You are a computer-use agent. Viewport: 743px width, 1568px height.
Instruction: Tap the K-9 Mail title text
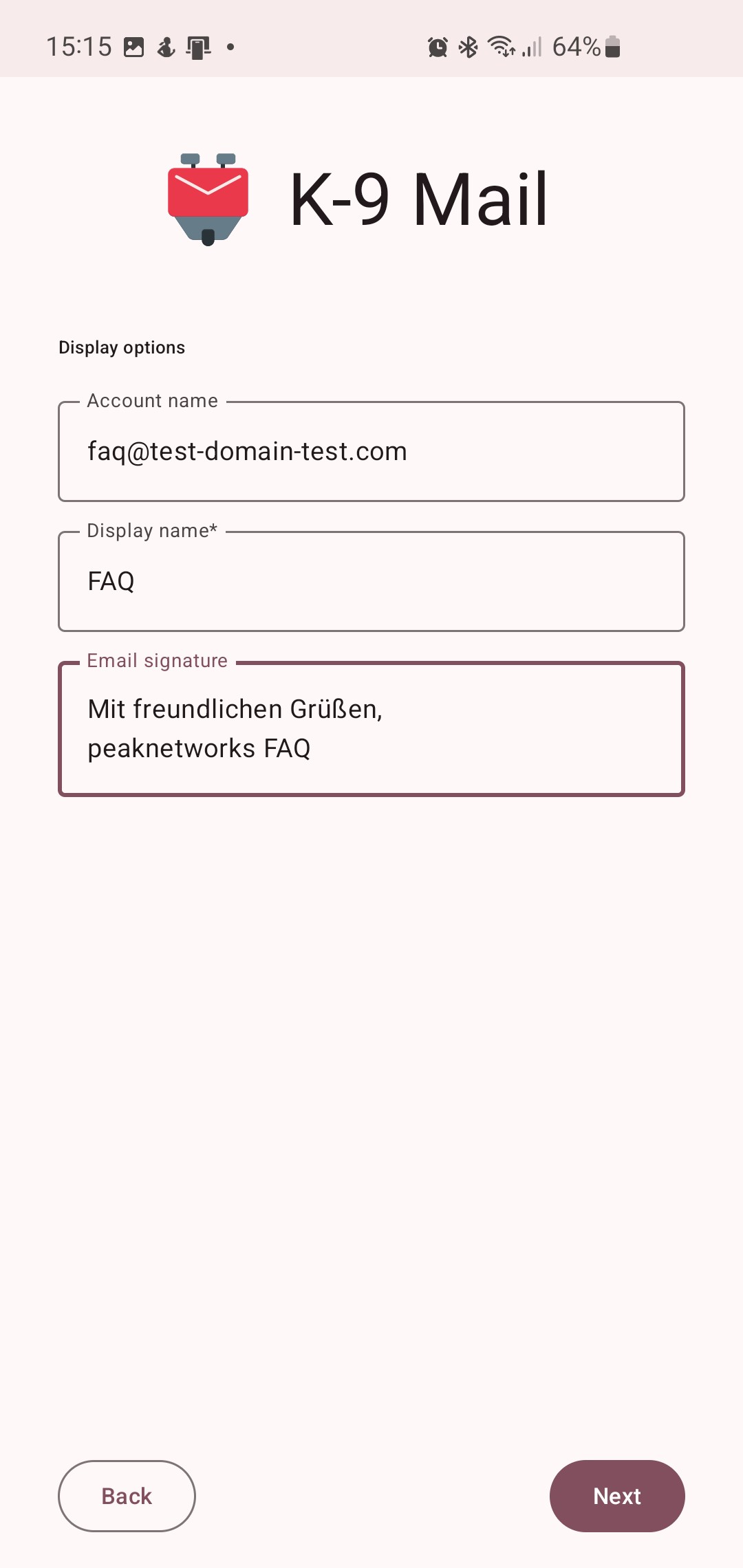[418, 199]
